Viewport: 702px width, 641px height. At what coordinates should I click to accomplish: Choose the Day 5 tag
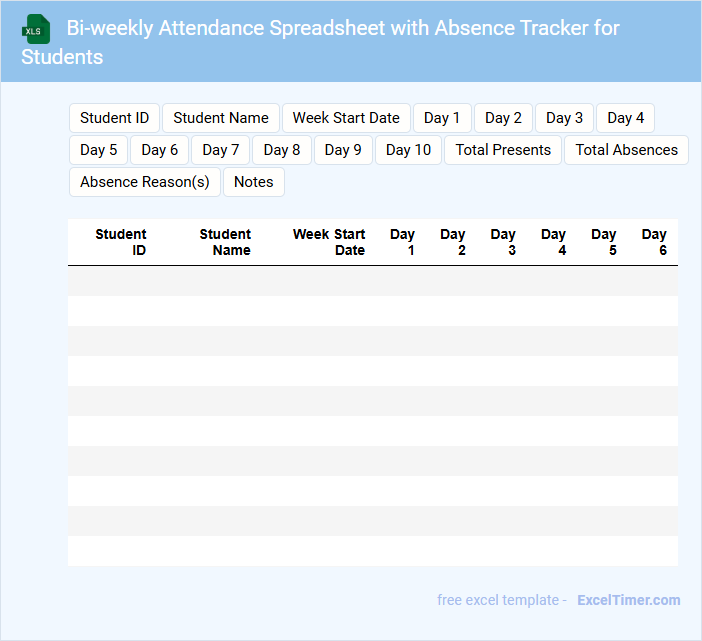(99, 150)
